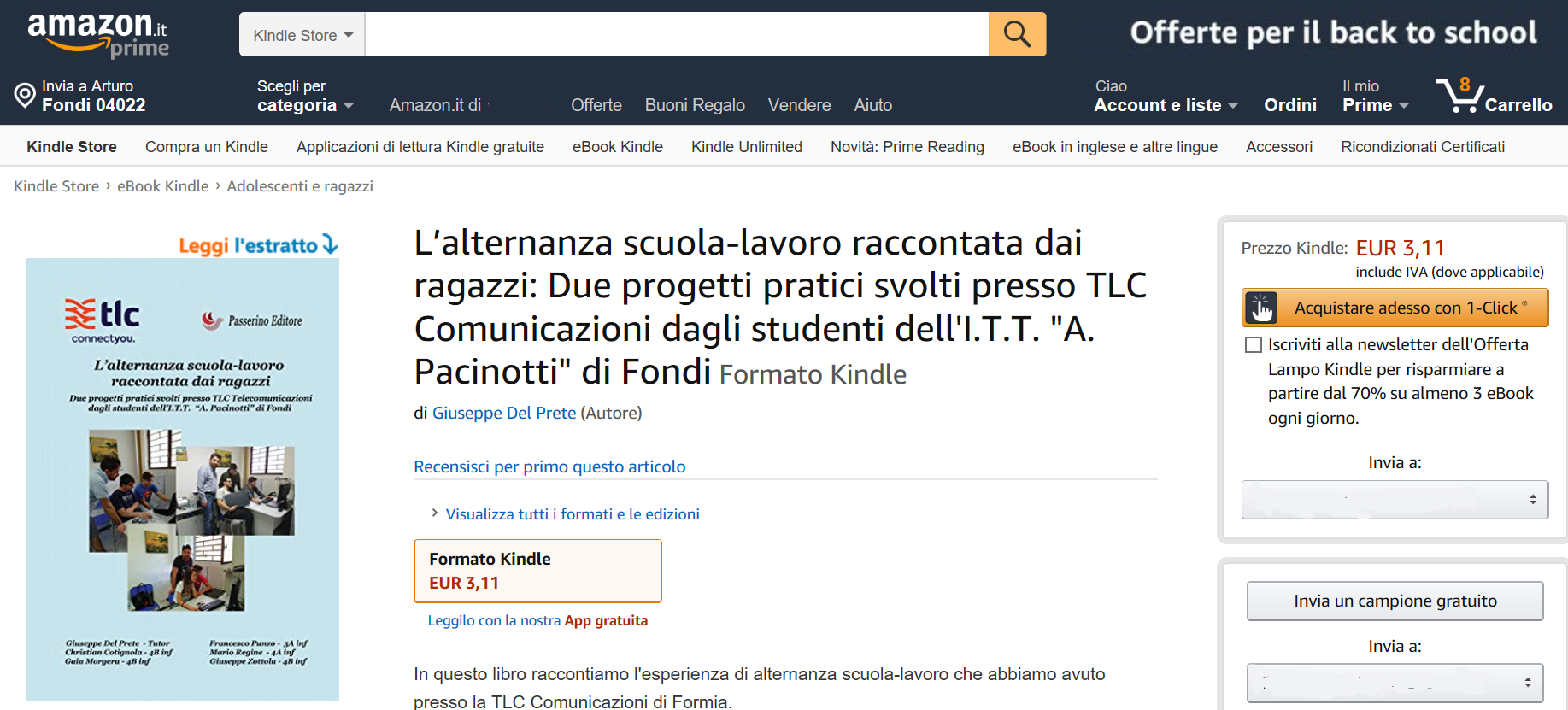Click Recensisci per primo questo articolo
This screenshot has height=710, width=1568.
point(549,467)
